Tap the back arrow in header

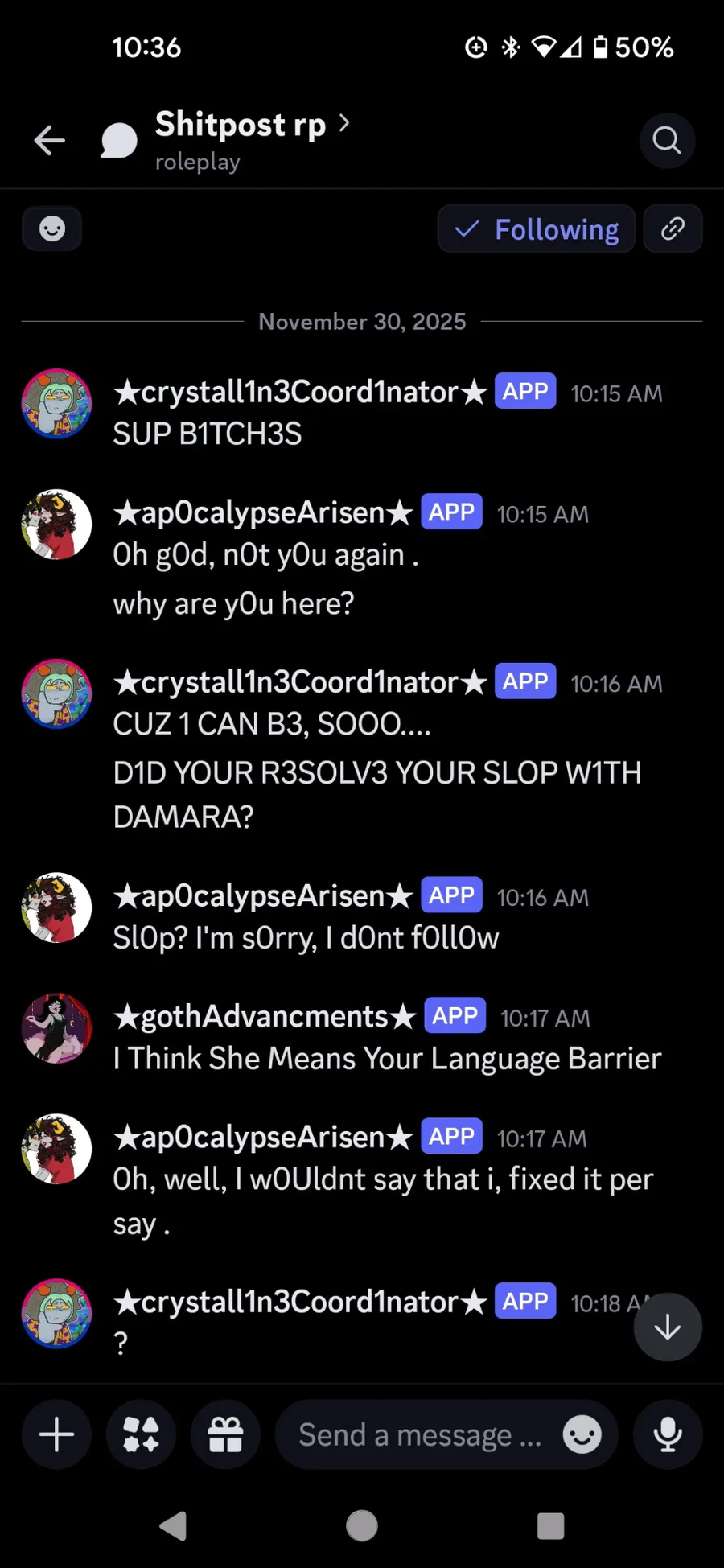(50, 141)
